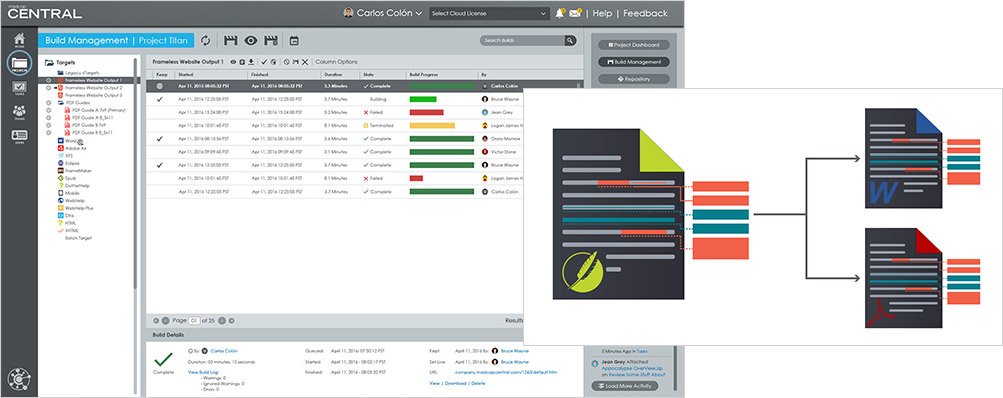Image resolution: width=1003 pixels, height=398 pixels.
Task: Go to next page of build results
Action: 221,321
